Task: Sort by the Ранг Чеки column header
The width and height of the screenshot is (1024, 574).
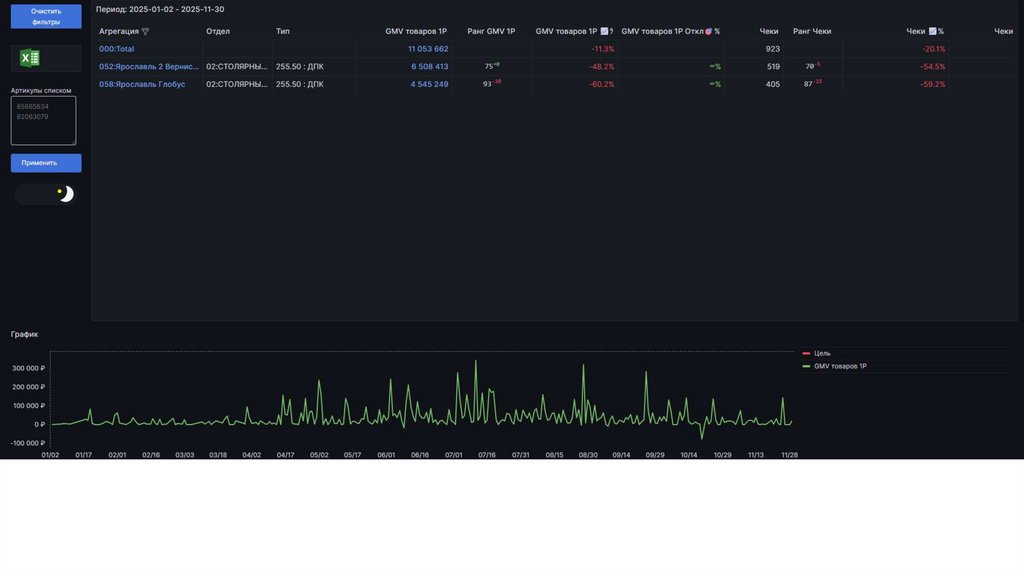Action: [811, 31]
